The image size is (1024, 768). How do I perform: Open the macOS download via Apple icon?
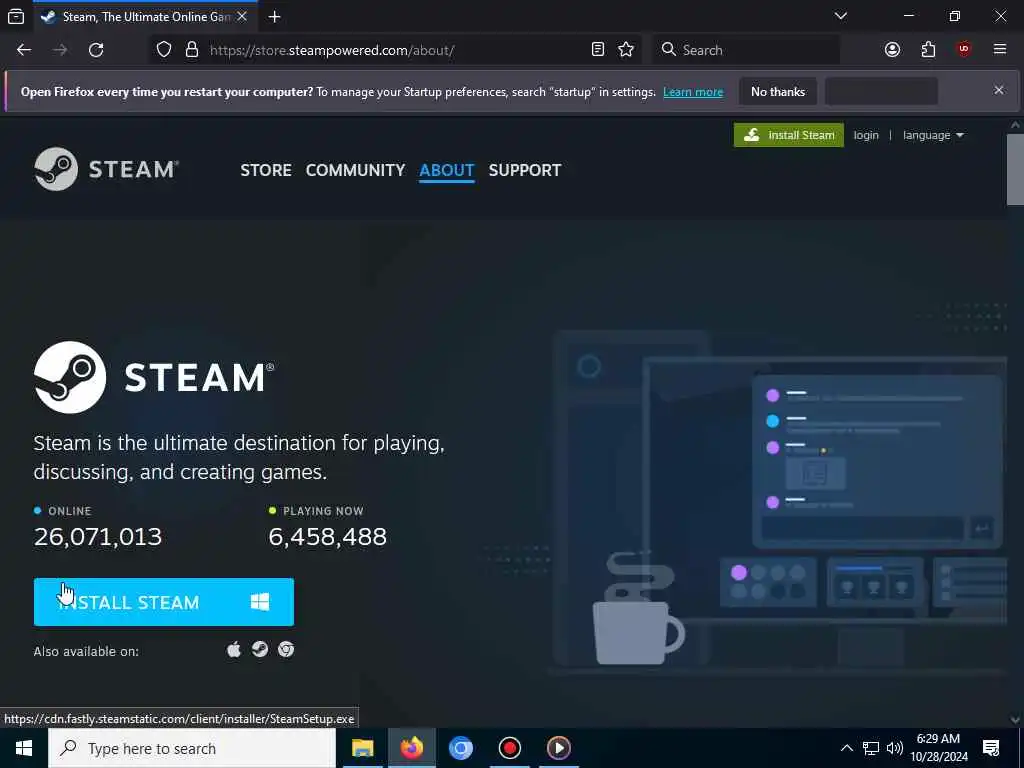coord(234,650)
